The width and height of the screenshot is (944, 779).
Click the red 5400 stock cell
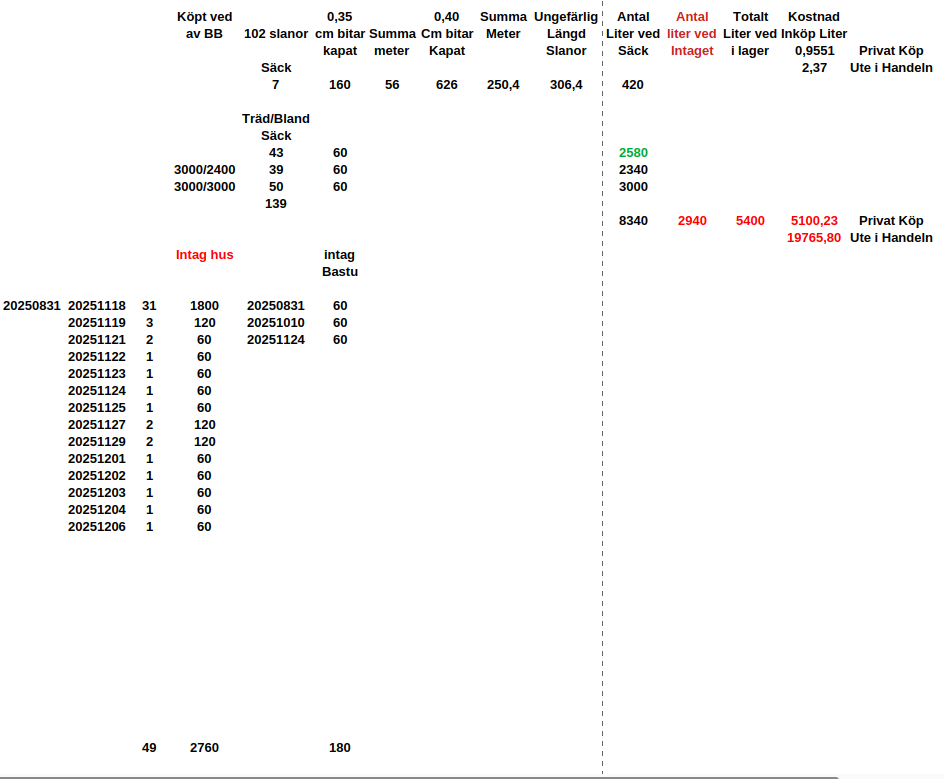click(x=750, y=221)
